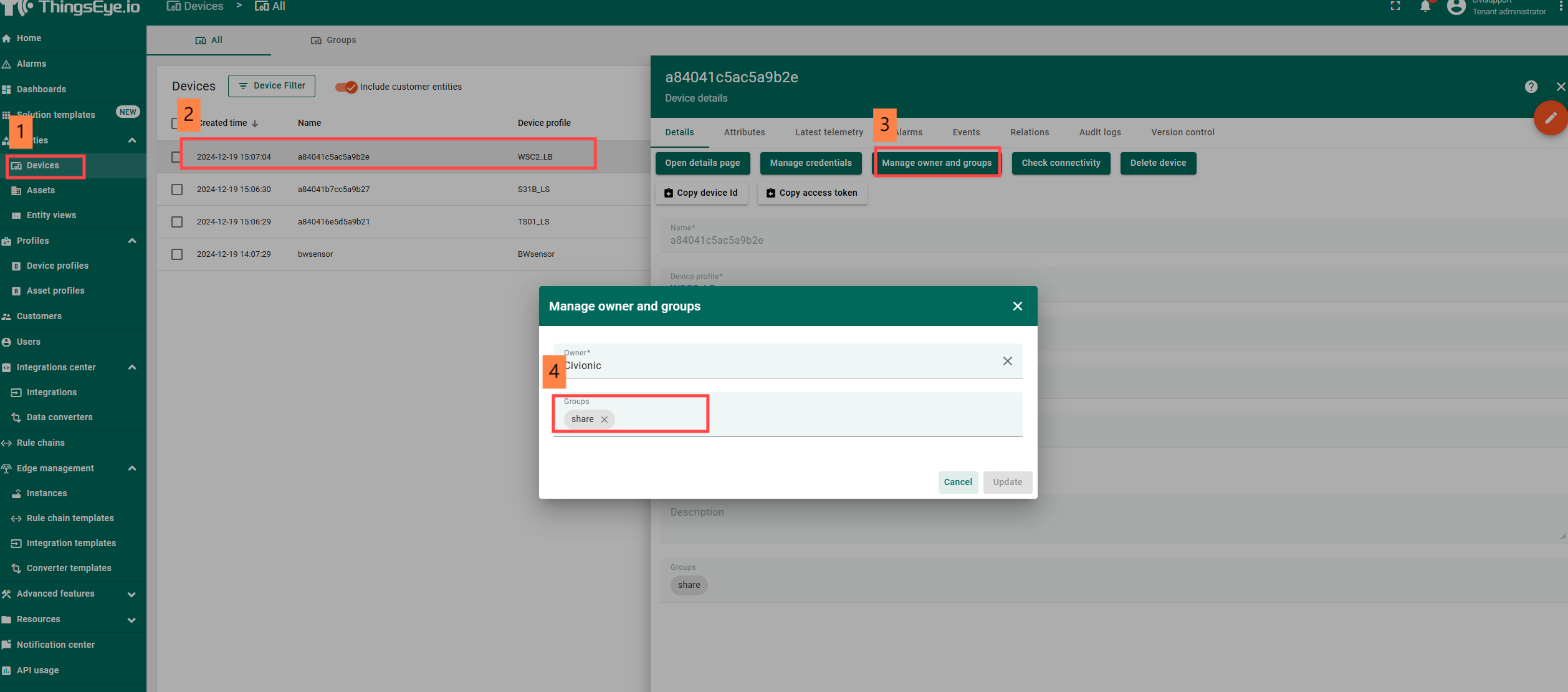Open the user profile avatar icon
The width and height of the screenshot is (1568, 692).
(x=1456, y=7)
